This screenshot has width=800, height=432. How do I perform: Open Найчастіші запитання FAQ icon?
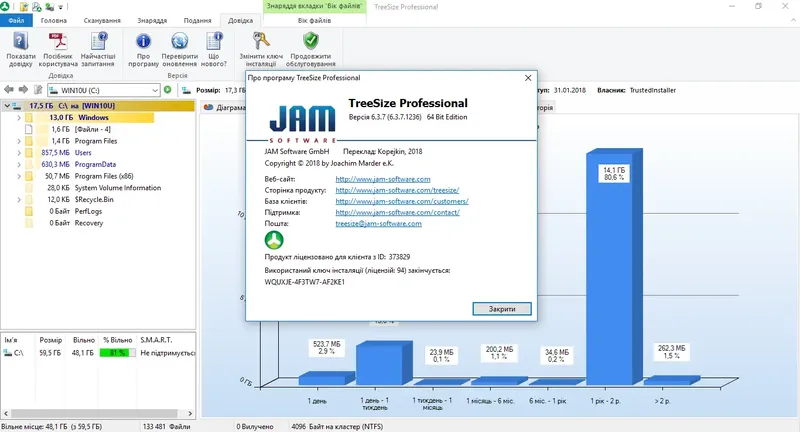(98, 41)
